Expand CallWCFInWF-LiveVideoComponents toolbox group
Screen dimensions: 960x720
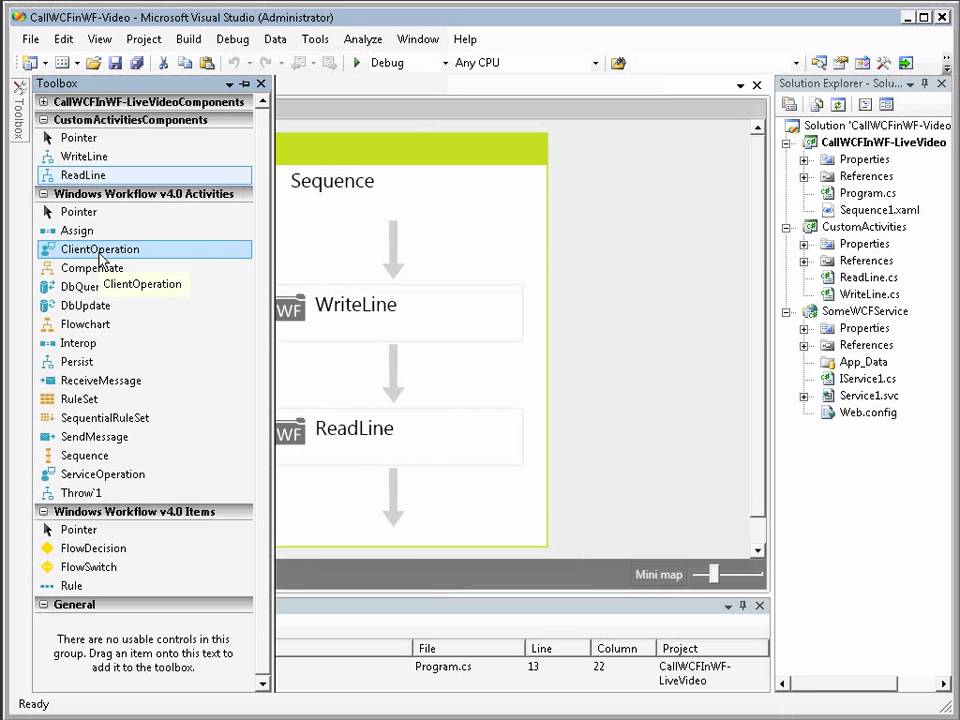point(43,102)
